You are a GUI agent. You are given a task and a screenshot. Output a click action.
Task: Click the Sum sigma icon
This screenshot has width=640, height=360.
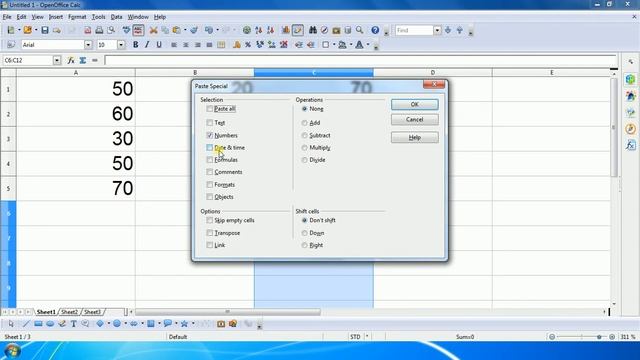[83, 60]
